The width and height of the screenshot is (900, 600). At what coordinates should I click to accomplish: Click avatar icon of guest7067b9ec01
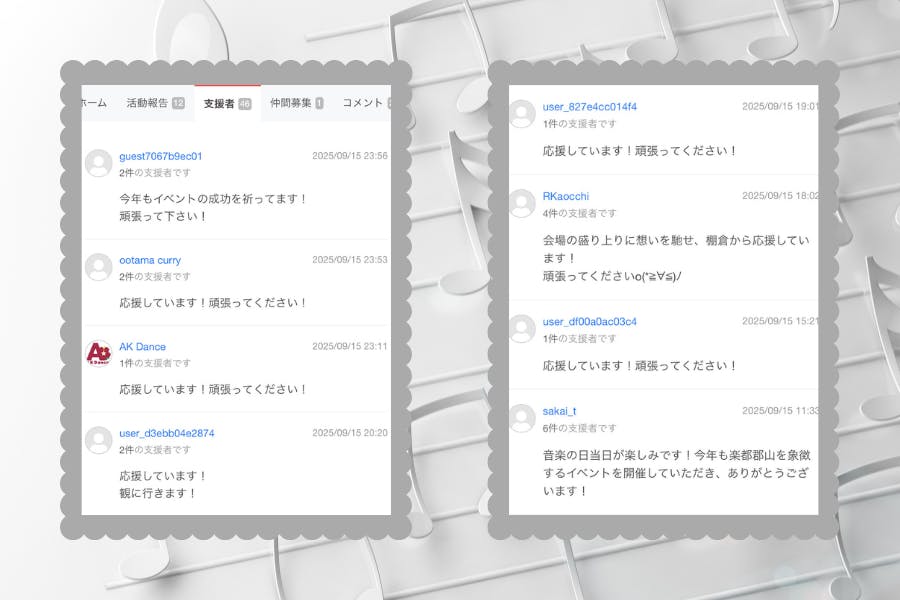coord(98,163)
